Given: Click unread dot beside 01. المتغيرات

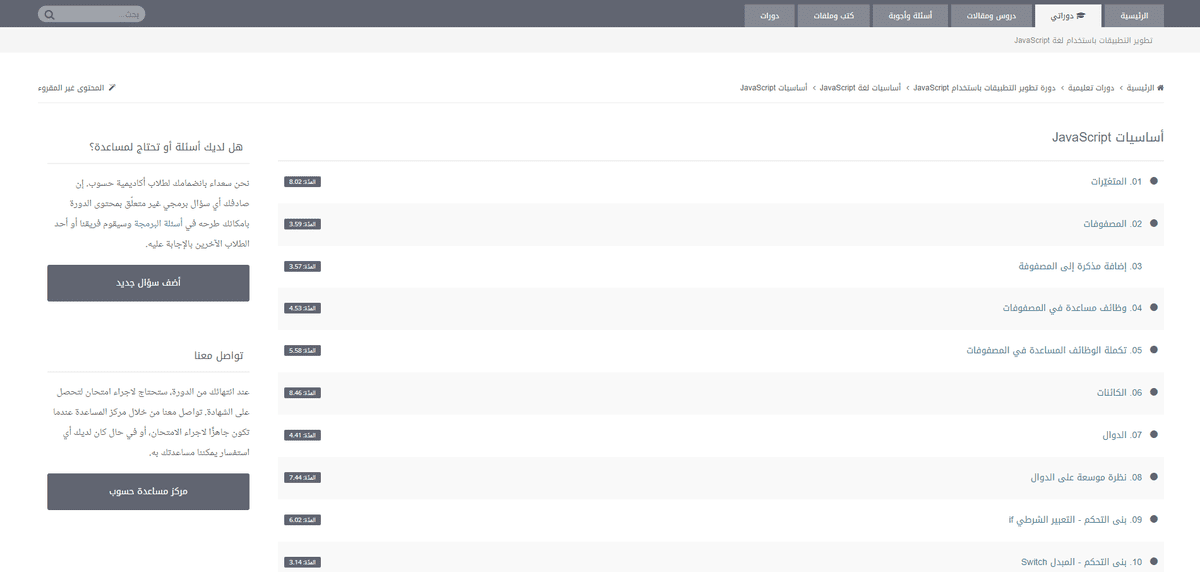Looking at the screenshot, I should (x=1154, y=182).
